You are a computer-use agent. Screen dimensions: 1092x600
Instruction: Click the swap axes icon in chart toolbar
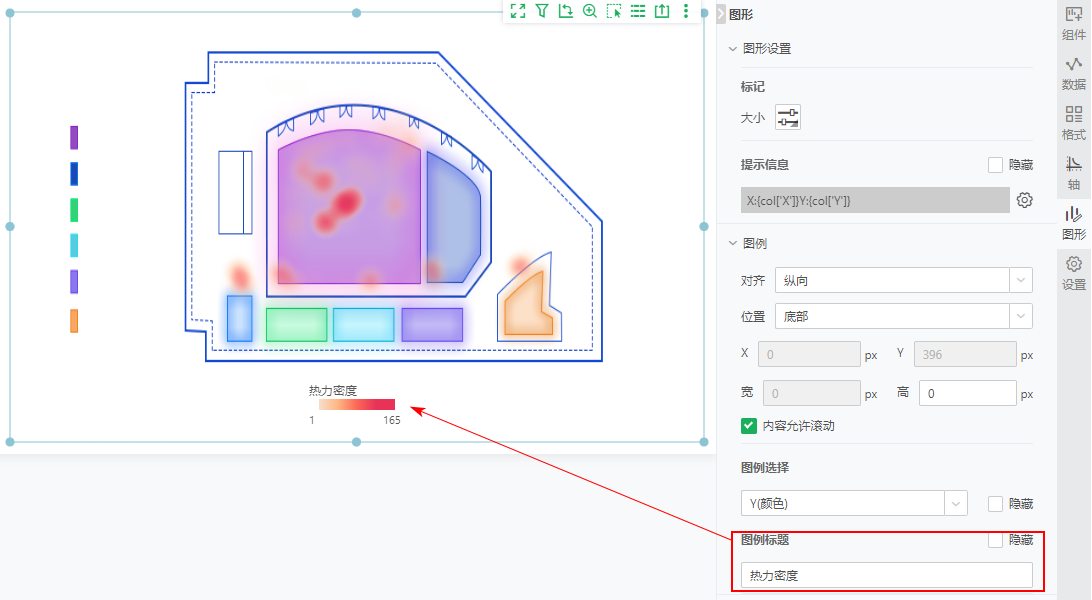565,11
